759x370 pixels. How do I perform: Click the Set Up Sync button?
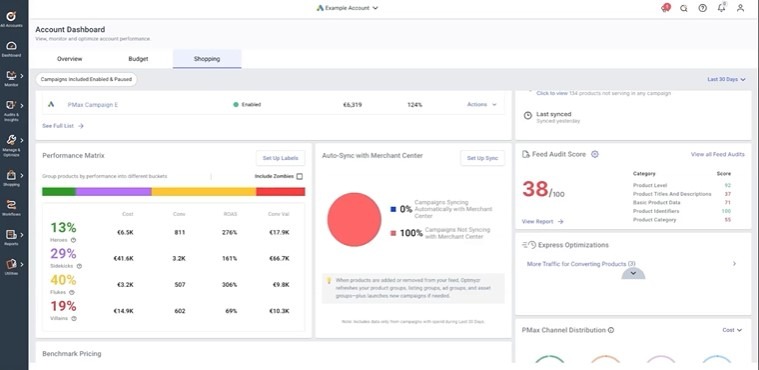coord(482,158)
